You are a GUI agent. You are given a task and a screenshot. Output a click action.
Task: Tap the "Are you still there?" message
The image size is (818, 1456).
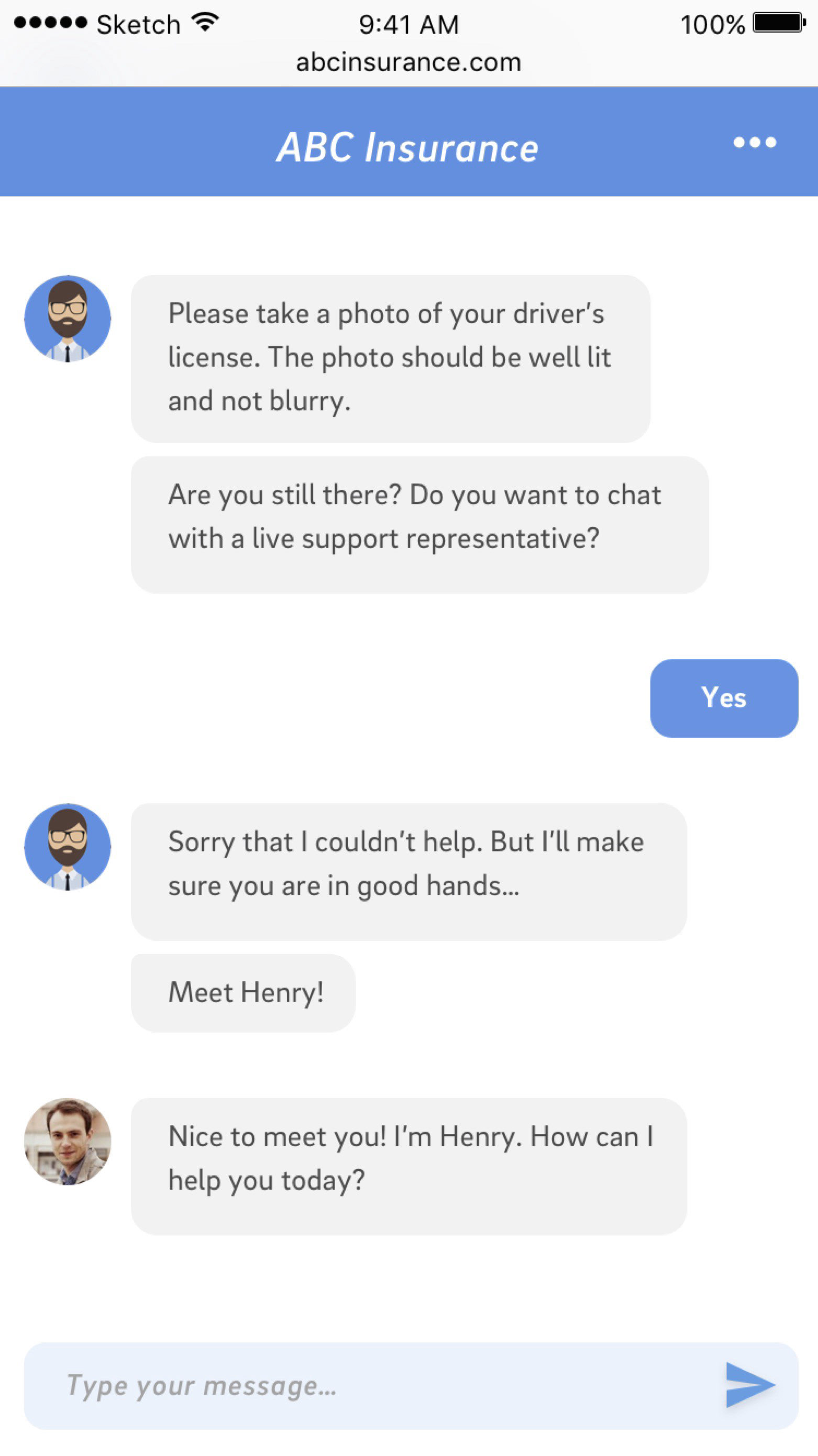click(x=419, y=524)
